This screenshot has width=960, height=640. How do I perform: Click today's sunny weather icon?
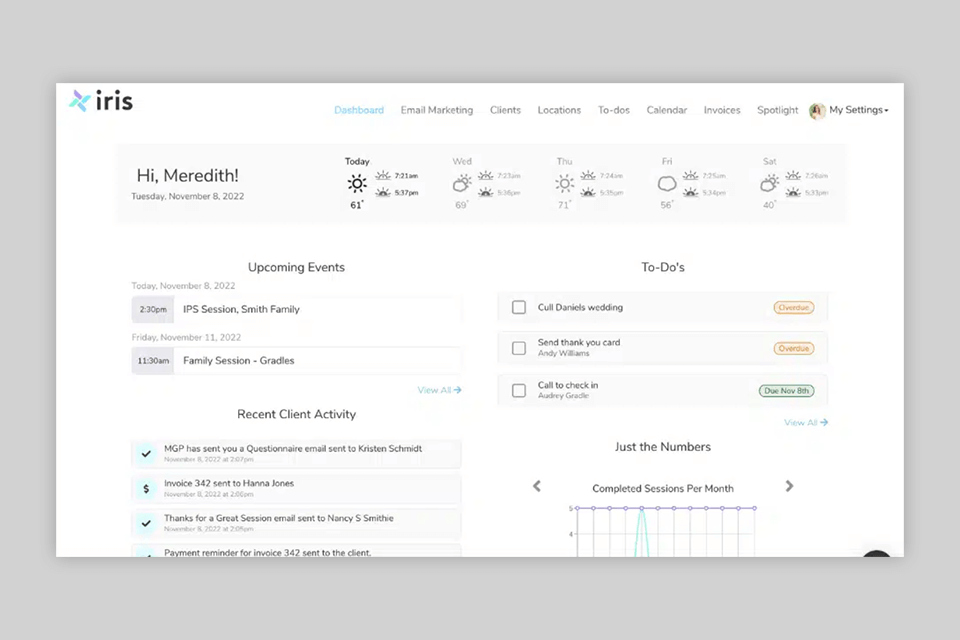pyautogui.click(x=357, y=183)
